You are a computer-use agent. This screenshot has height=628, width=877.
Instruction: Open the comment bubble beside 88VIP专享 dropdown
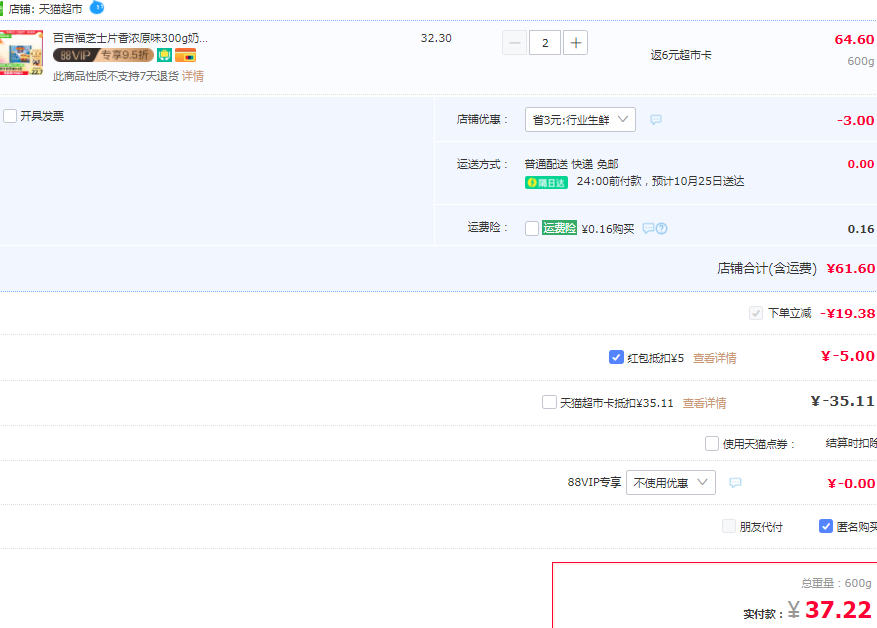click(735, 483)
